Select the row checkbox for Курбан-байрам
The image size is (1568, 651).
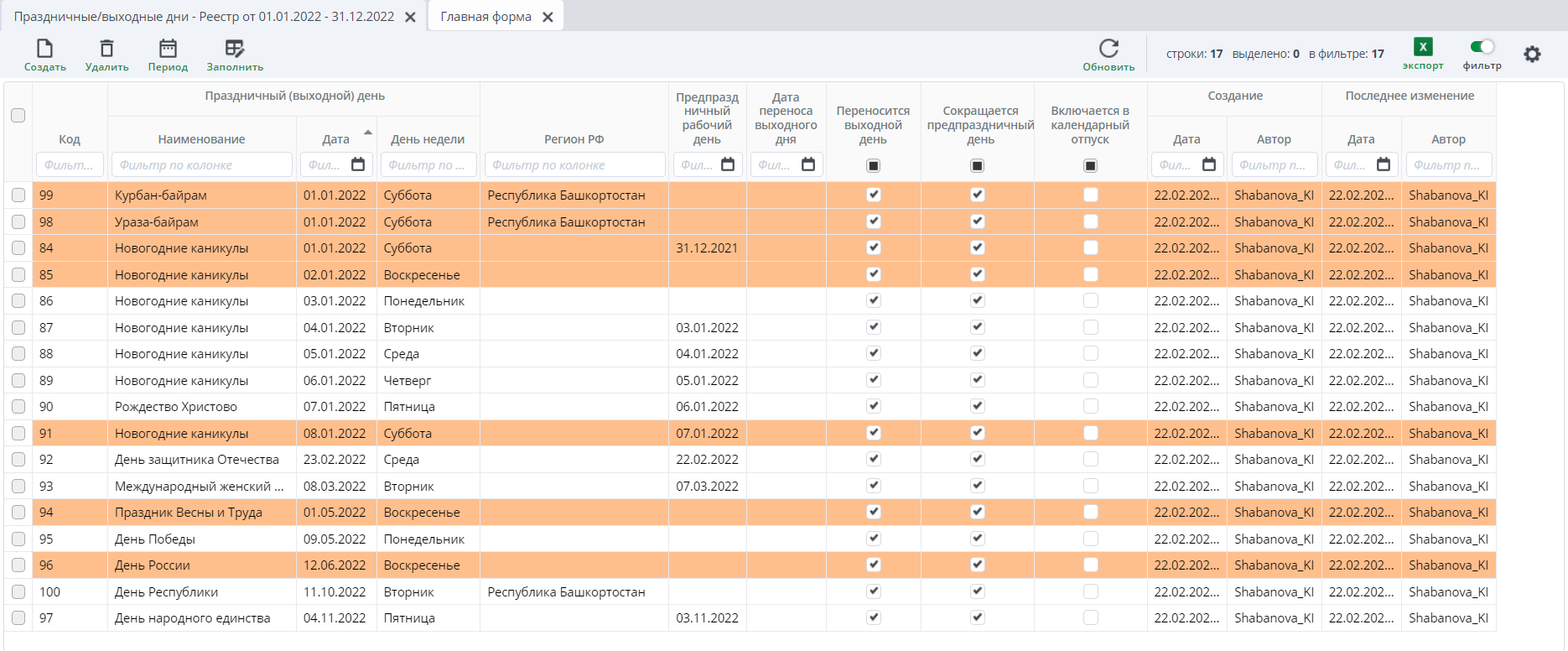click(x=18, y=195)
